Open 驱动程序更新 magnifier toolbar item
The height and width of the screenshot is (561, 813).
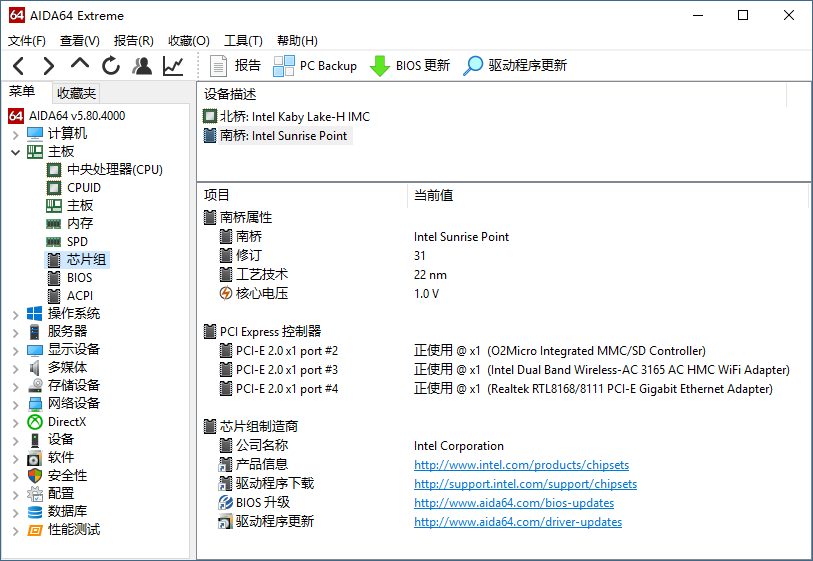coord(515,66)
